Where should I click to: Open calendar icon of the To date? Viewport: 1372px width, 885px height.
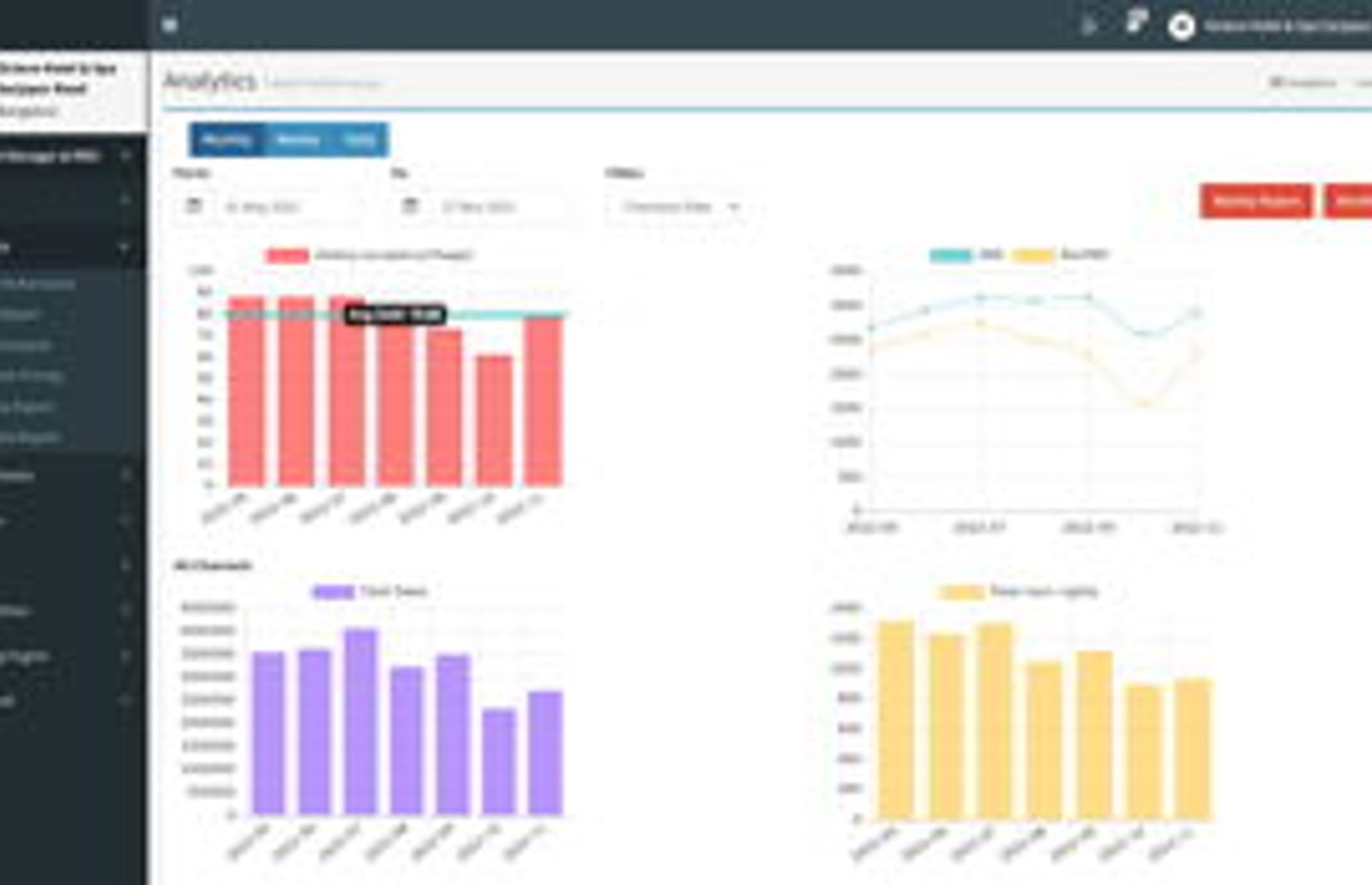tap(411, 206)
